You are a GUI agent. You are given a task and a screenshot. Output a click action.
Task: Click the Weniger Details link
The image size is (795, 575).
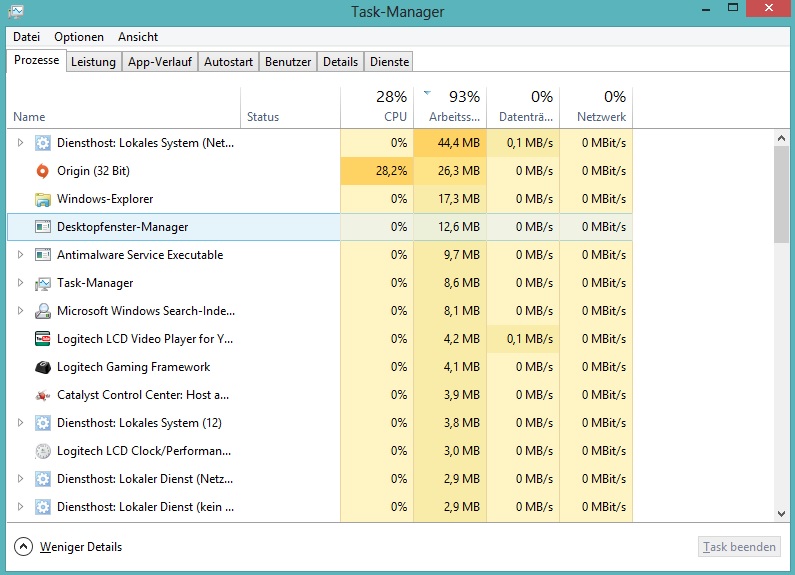pyautogui.click(x=81, y=547)
